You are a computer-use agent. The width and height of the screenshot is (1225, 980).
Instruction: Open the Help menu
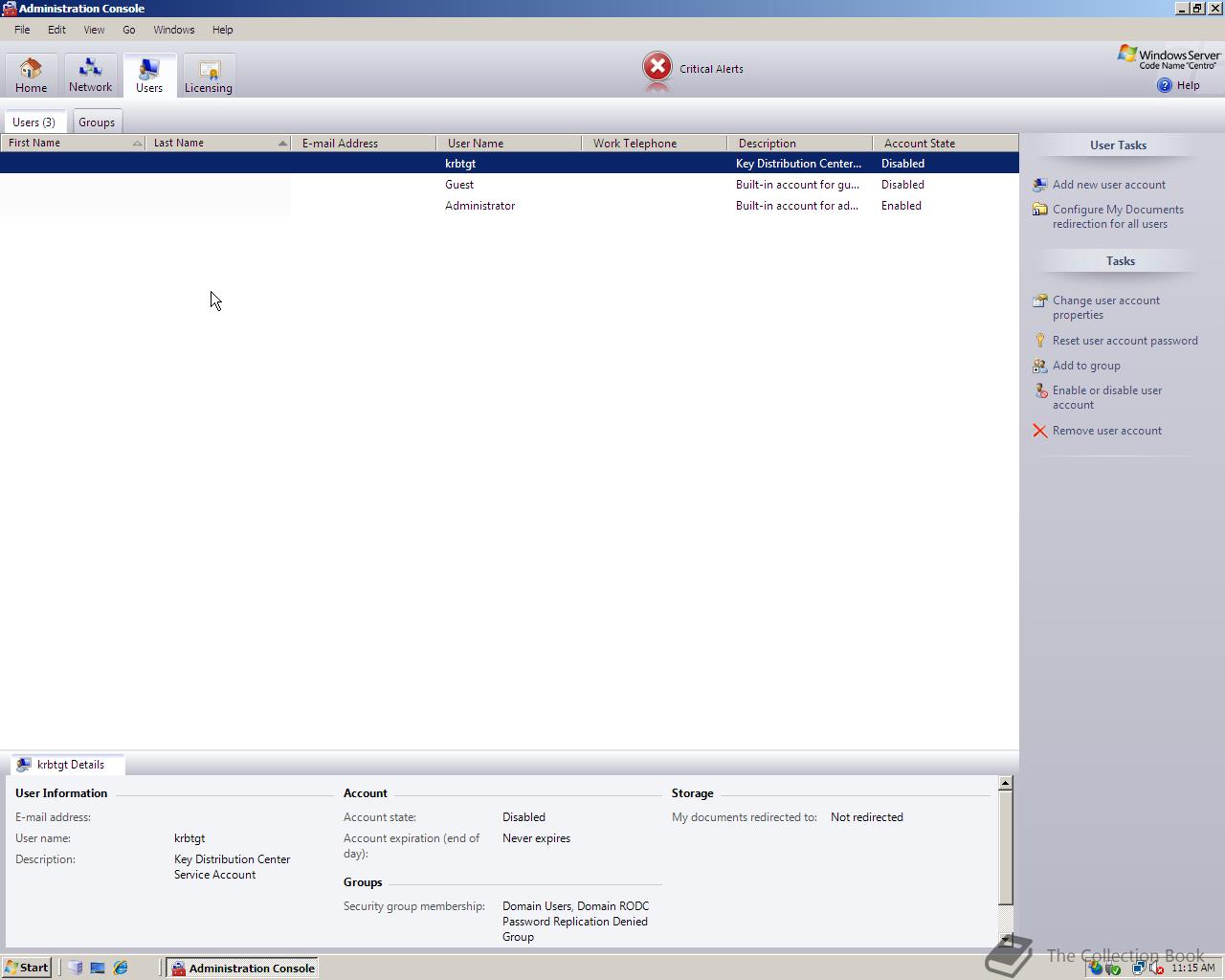click(223, 30)
